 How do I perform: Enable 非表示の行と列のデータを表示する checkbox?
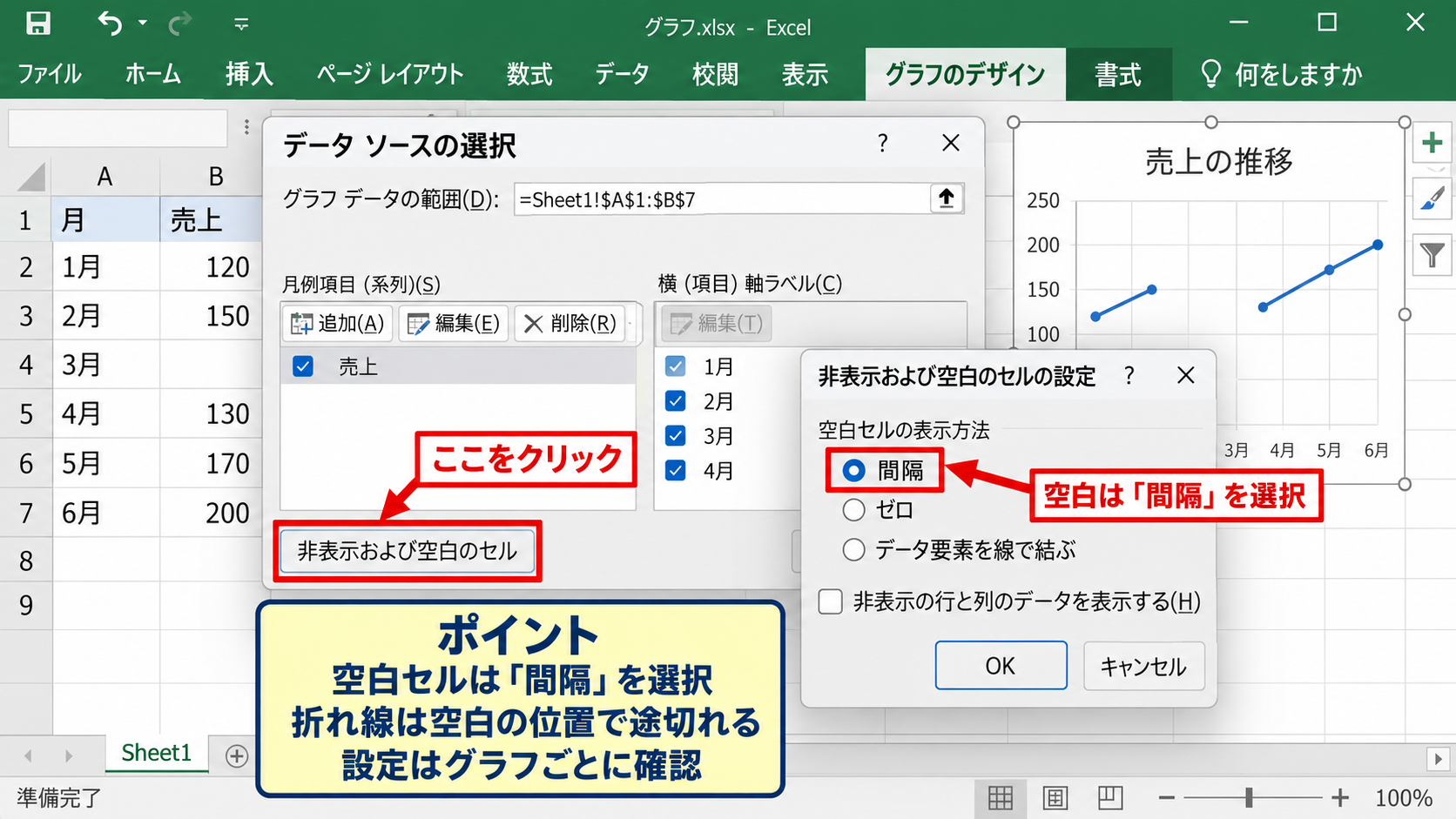tap(831, 601)
